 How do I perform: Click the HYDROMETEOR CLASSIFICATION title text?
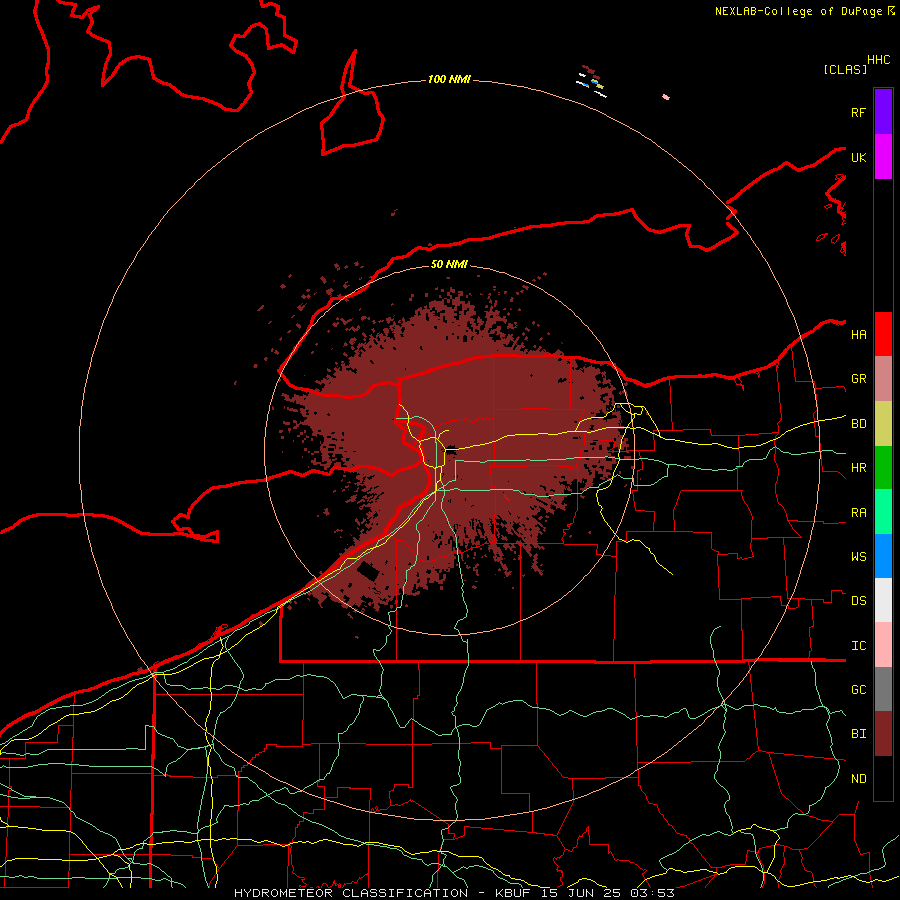[x=351, y=893]
